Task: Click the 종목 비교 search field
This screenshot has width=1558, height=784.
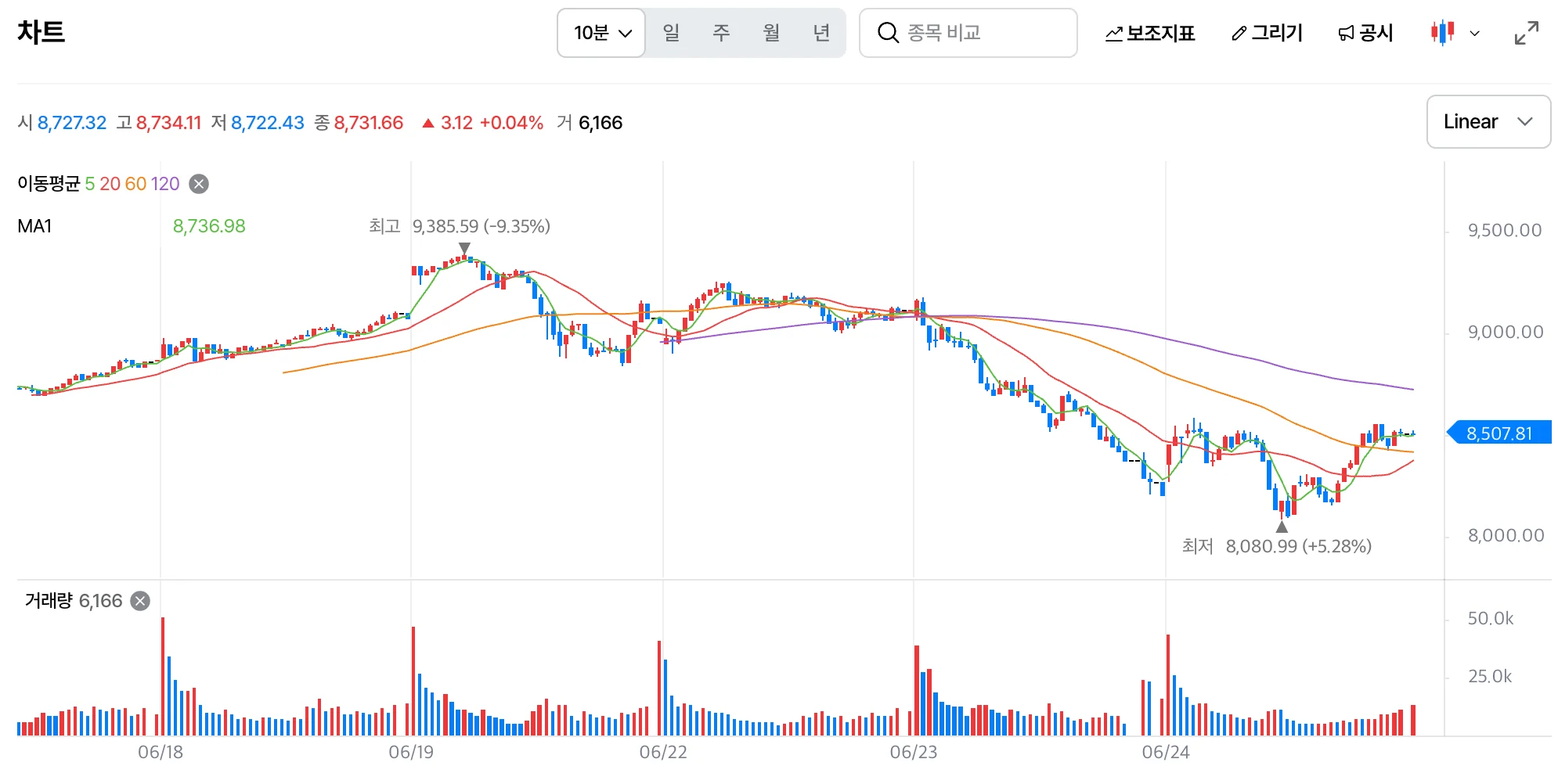Action: 968,33
